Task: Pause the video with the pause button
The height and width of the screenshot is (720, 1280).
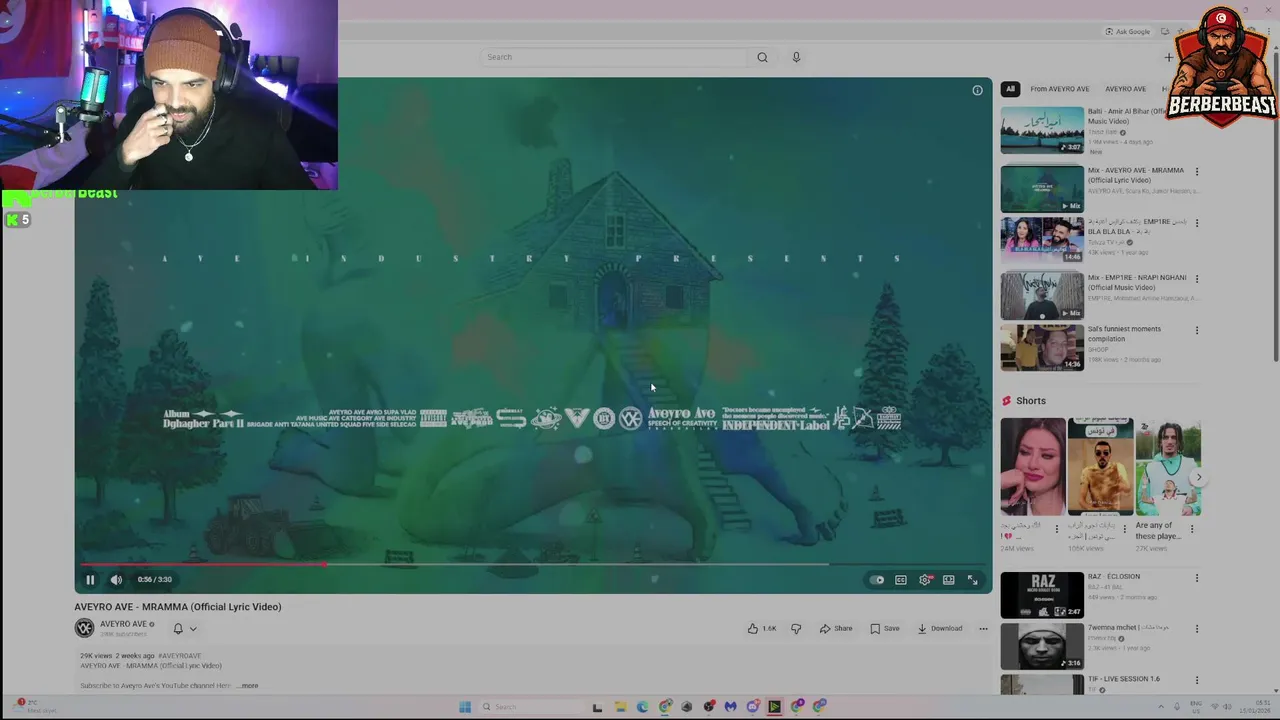Action: click(x=90, y=580)
